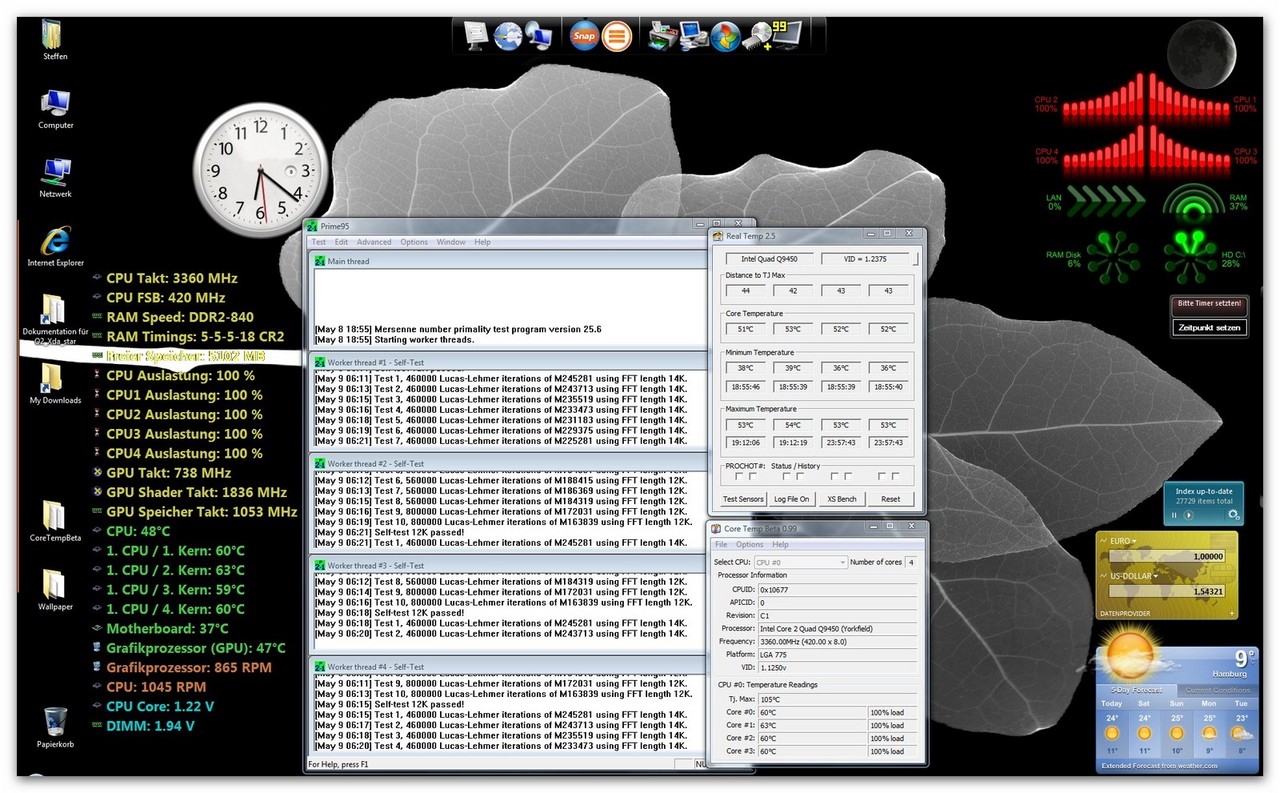
Task: Click Zeitpunkt setzen timer button
Action: (1210, 327)
